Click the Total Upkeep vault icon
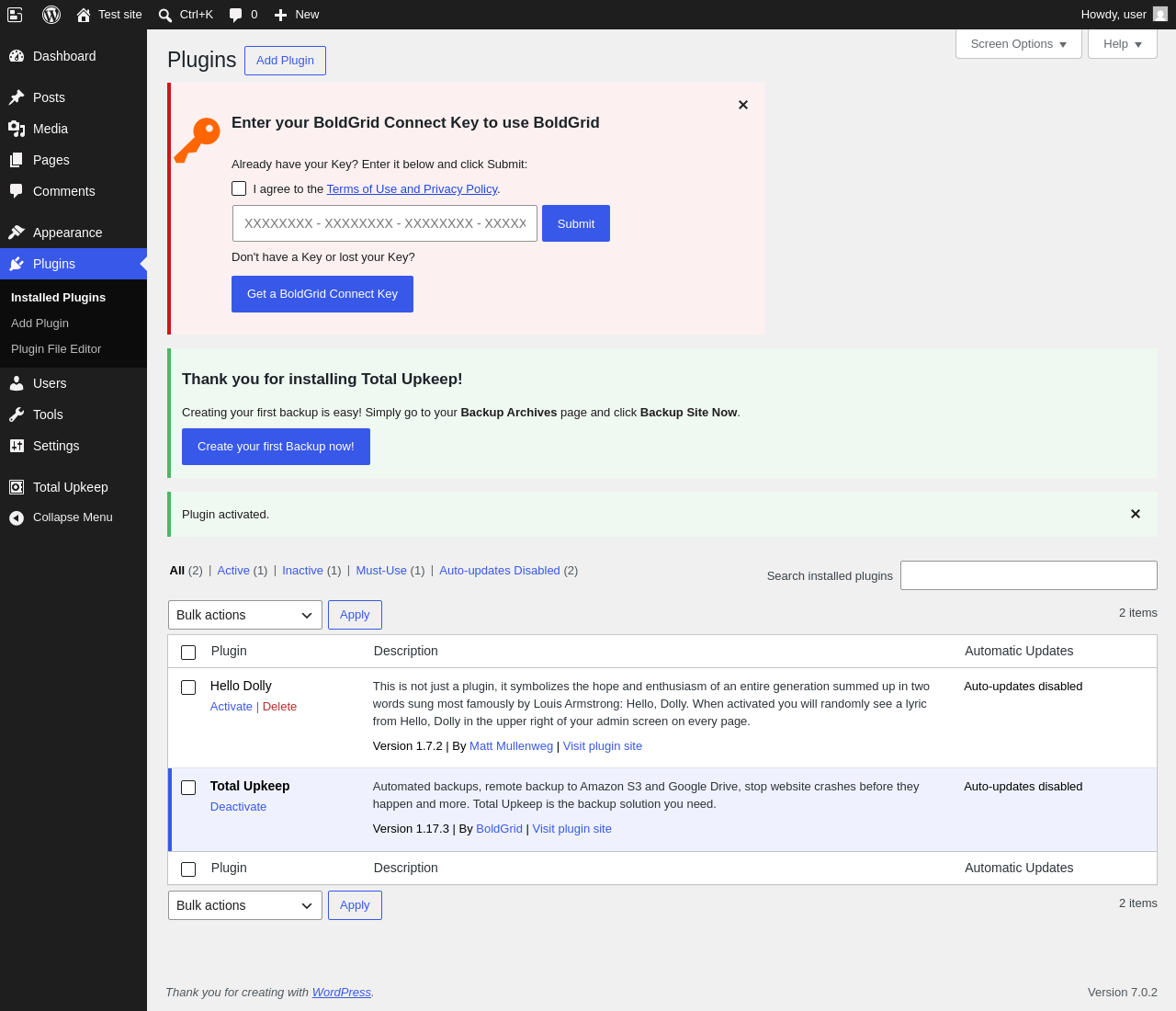Screen dimensions: 1176x1011 [17, 487]
